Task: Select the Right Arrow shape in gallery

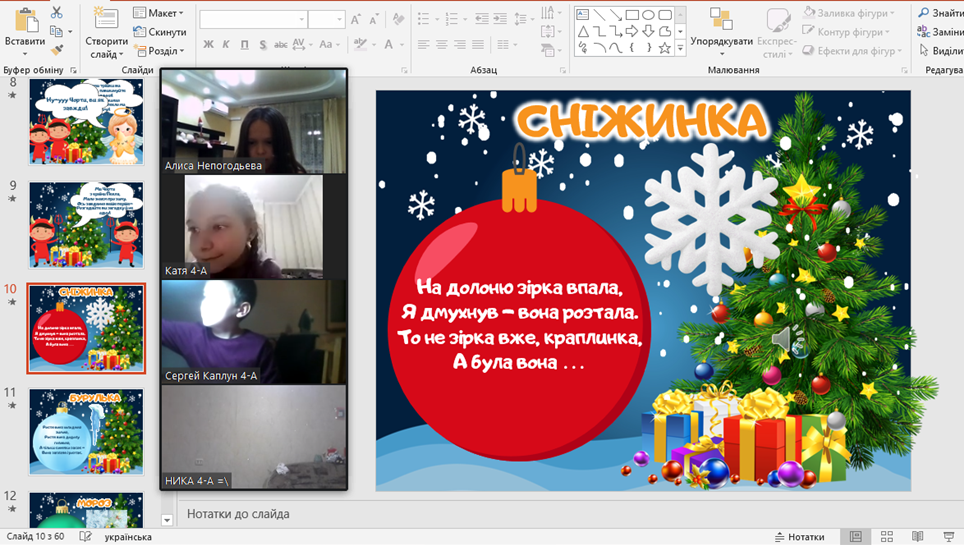Action: [x=632, y=31]
